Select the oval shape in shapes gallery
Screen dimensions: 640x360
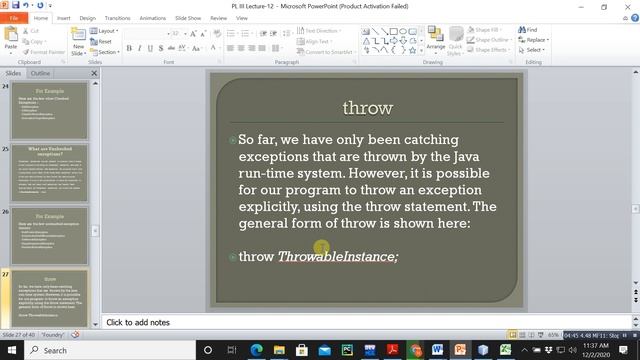(x=403, y=31)
